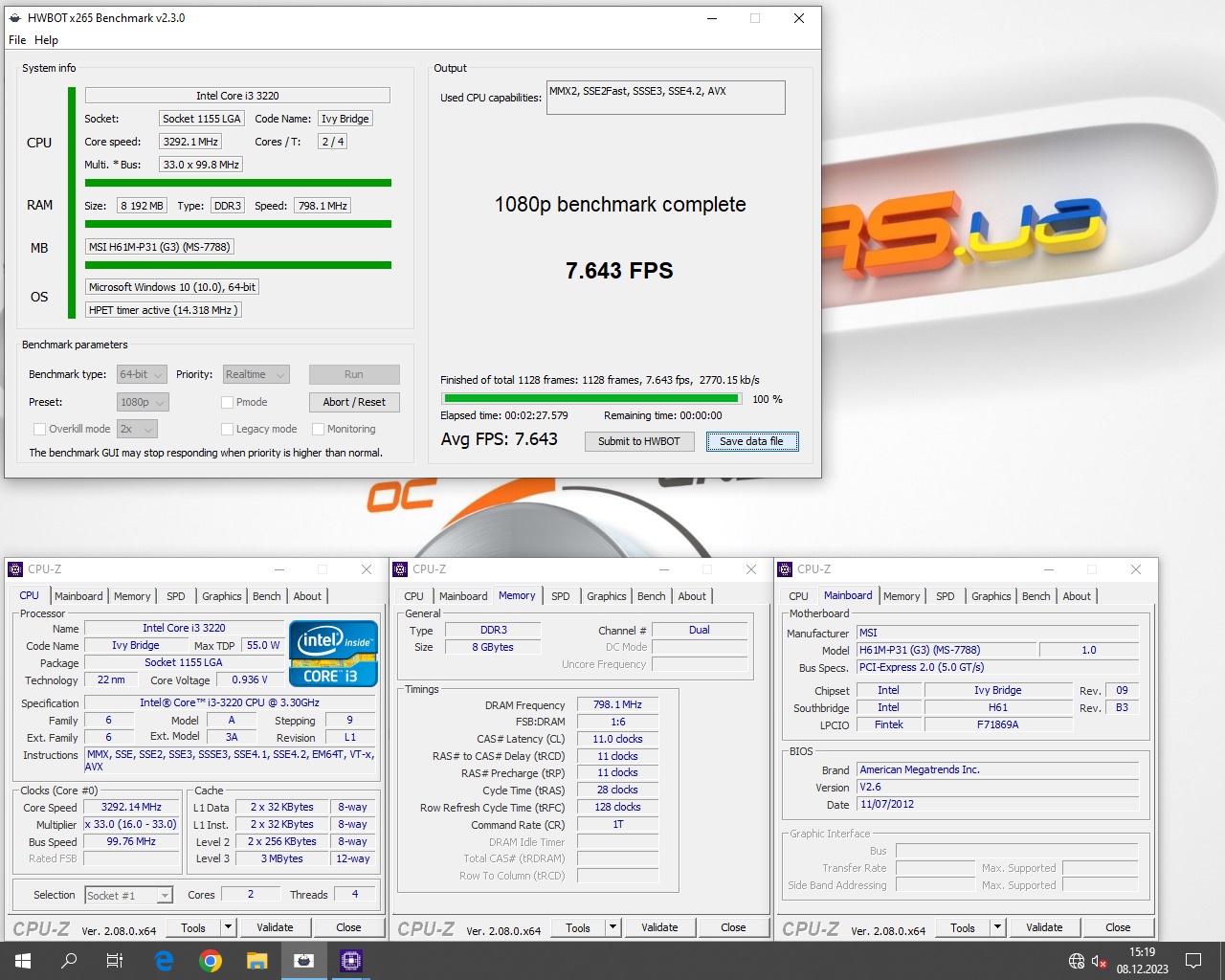Open taskbar Search icon
Viewport: 1225px width, 980px height.
pyautogui.click(x=69, y=961)
